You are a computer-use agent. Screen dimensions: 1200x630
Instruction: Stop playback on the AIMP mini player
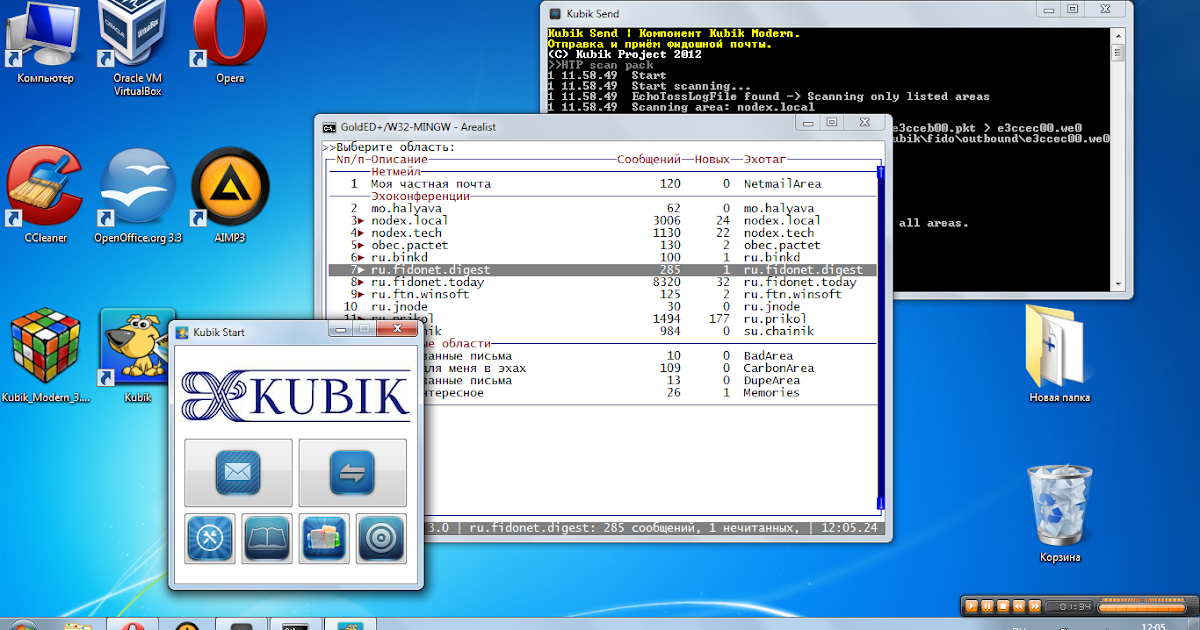coord(1003,606)
